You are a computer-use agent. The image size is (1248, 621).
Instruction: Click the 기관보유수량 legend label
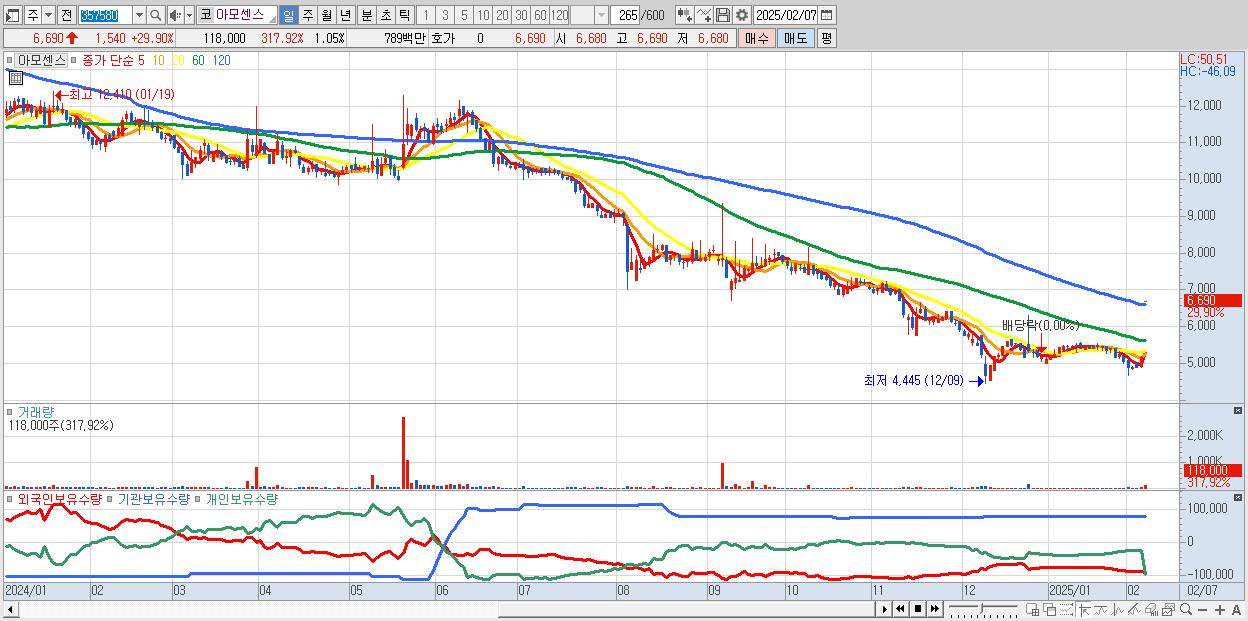click(153, 498)
